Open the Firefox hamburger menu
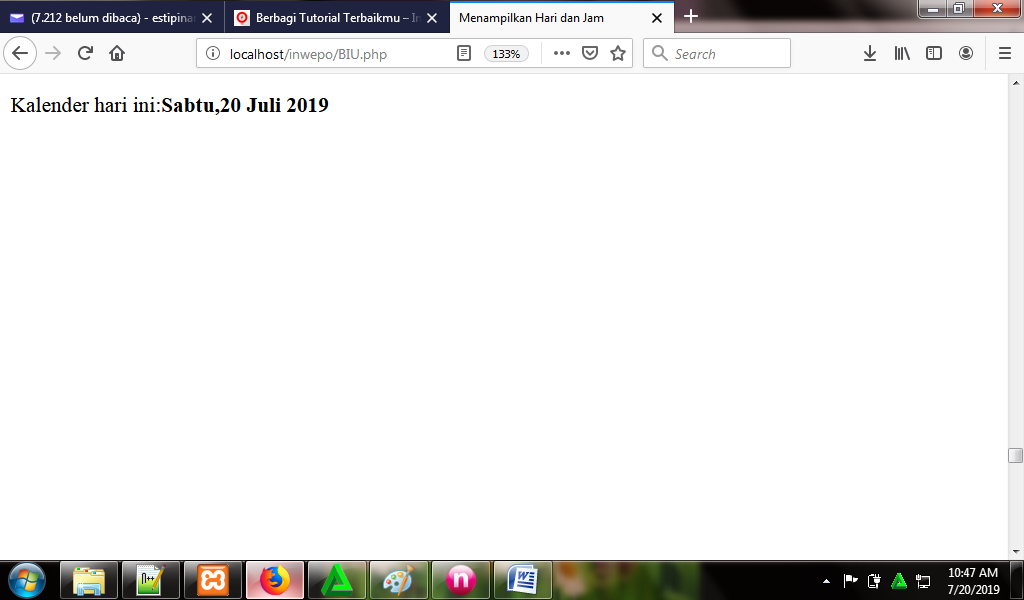1024x600 pixels. pyautogui.click(x=1005, y=54)
